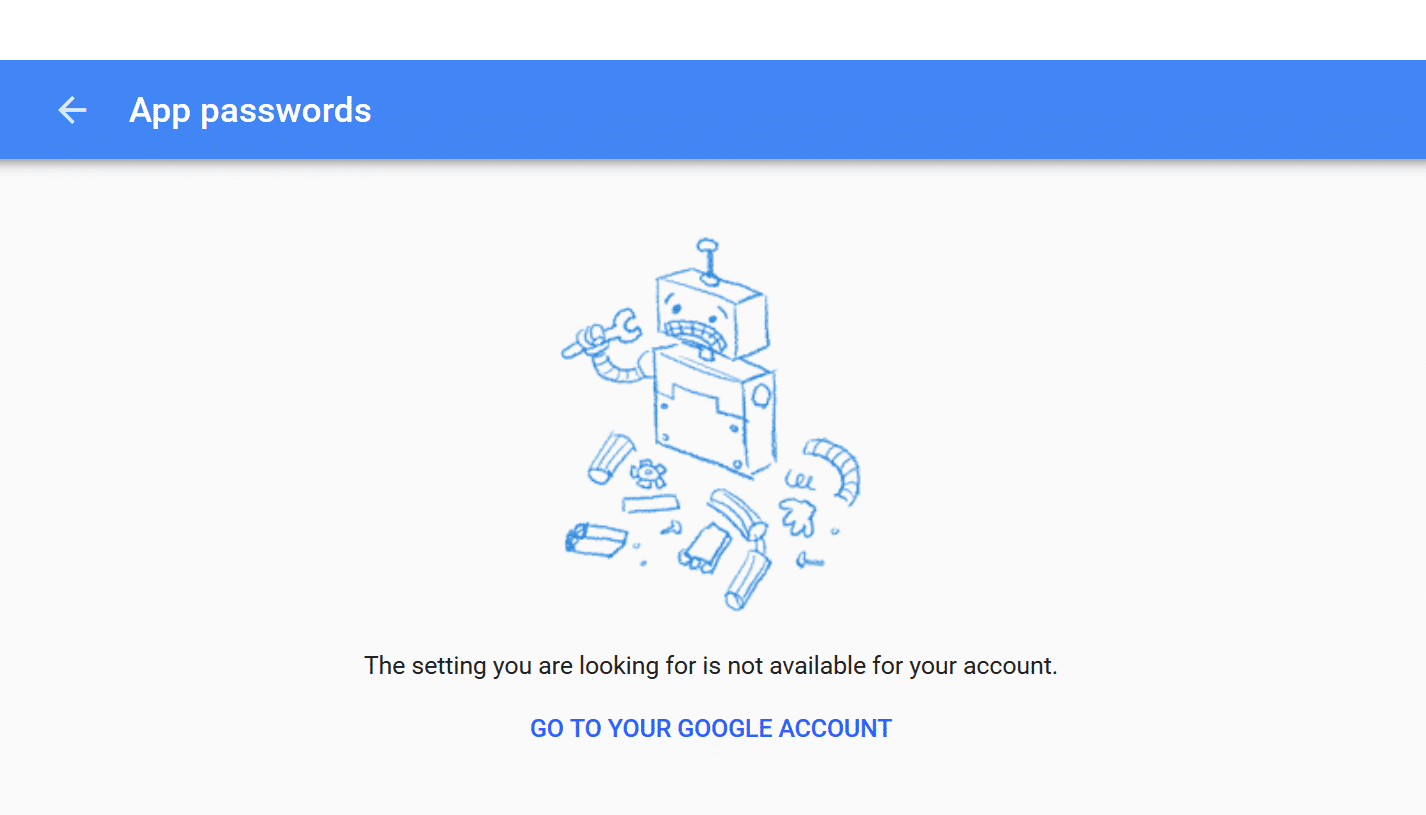
Task: Click the back arrow in the blue header
Action: click(71, 110)
